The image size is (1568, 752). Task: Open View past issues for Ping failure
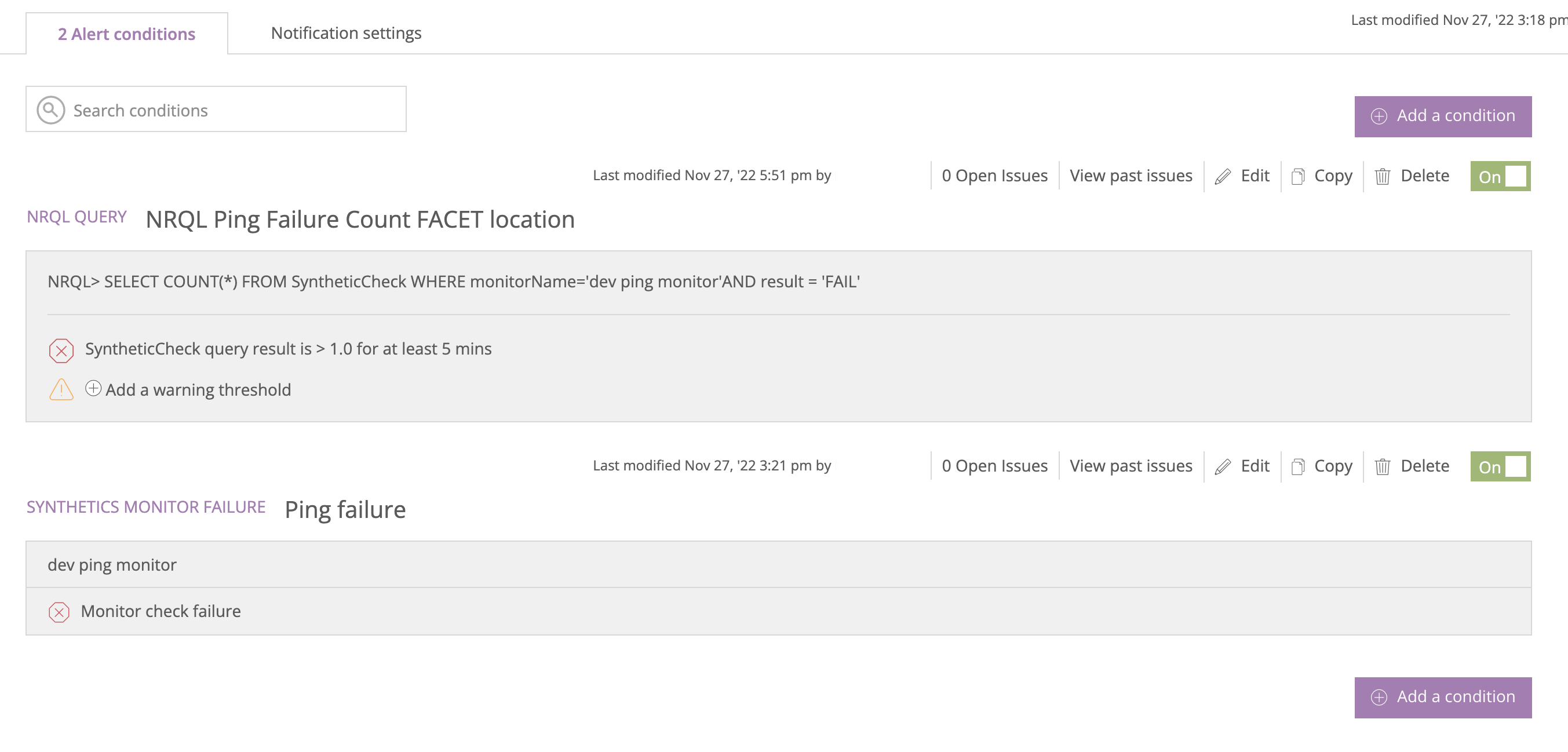pos(1131,466)
